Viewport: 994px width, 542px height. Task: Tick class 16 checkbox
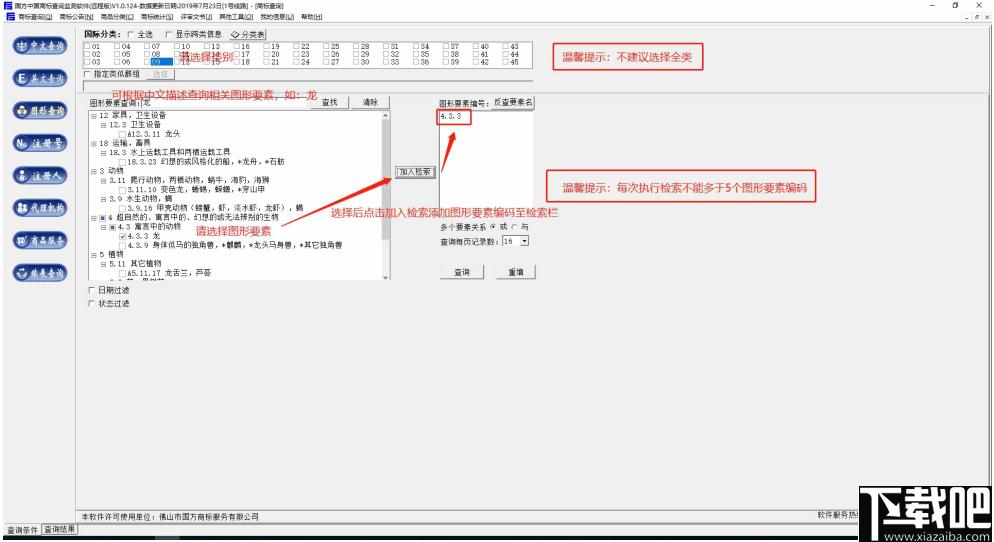coord(237,46)
